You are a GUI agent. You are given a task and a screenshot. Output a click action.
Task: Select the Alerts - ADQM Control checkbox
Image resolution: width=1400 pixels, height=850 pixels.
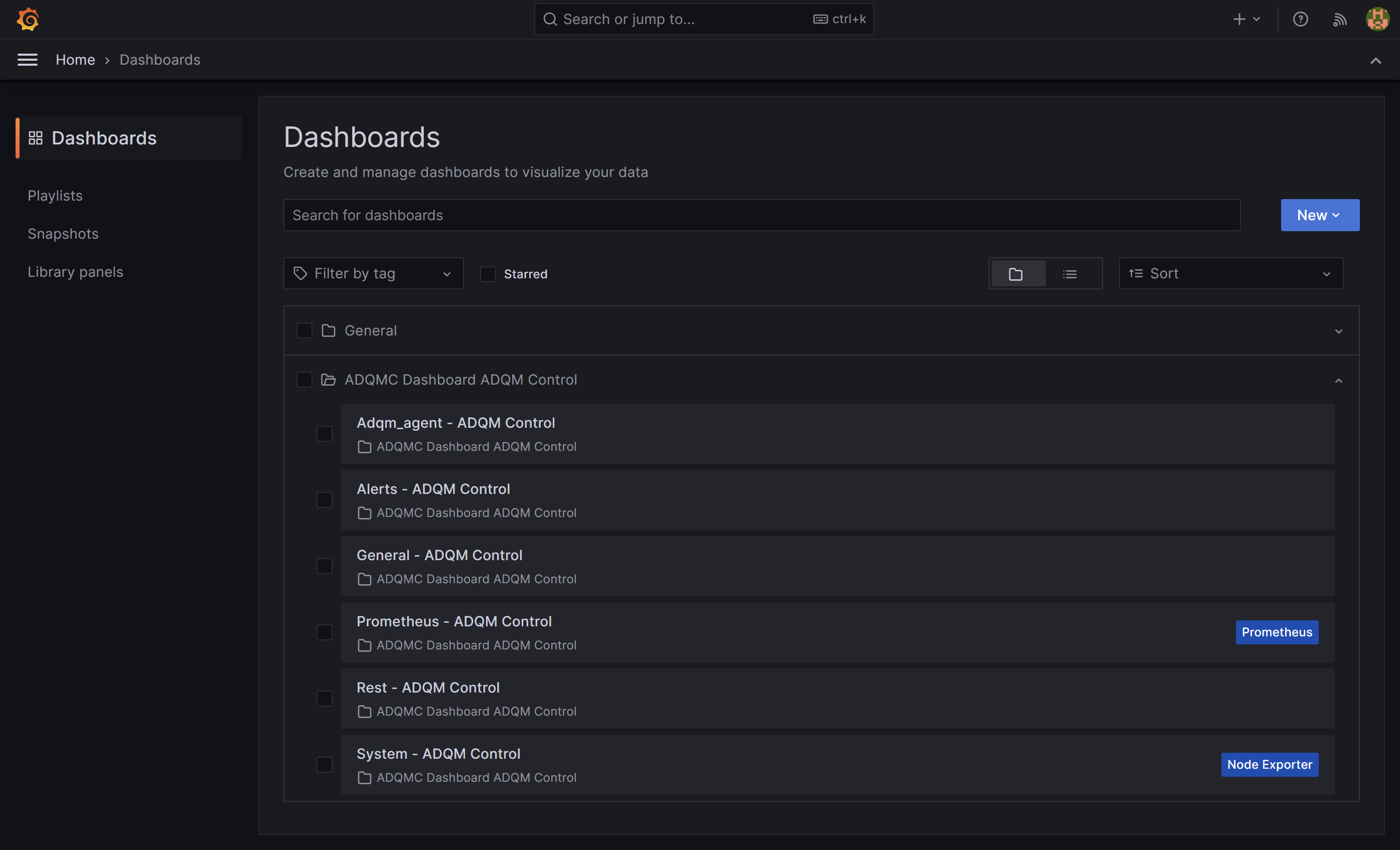coord(325,500)
